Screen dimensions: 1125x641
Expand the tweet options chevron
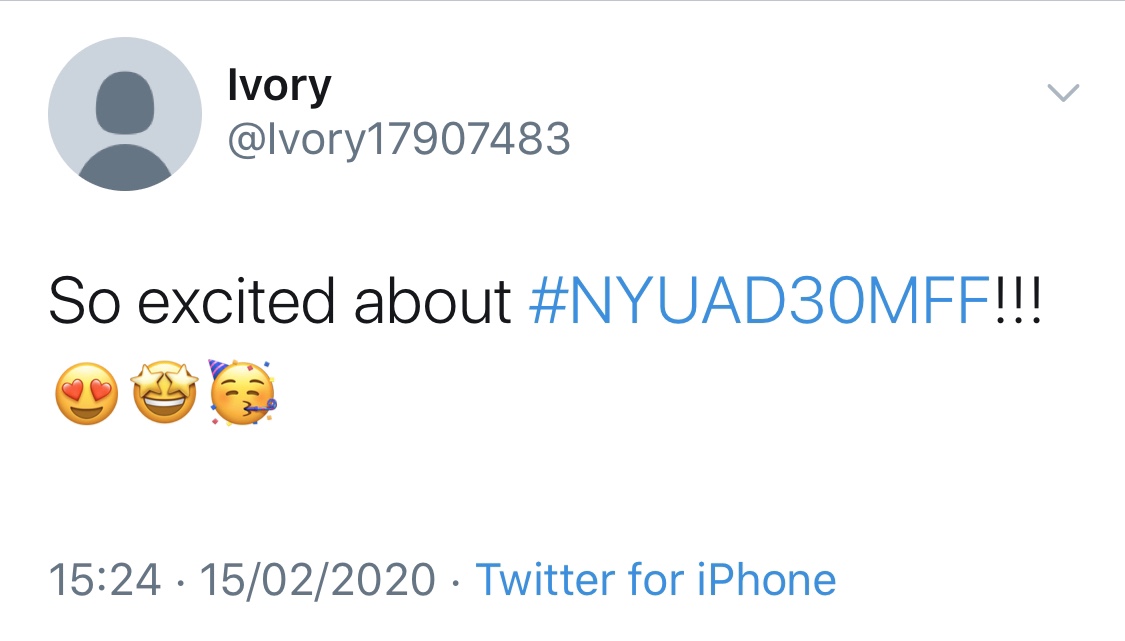(x=1063, y=93)
